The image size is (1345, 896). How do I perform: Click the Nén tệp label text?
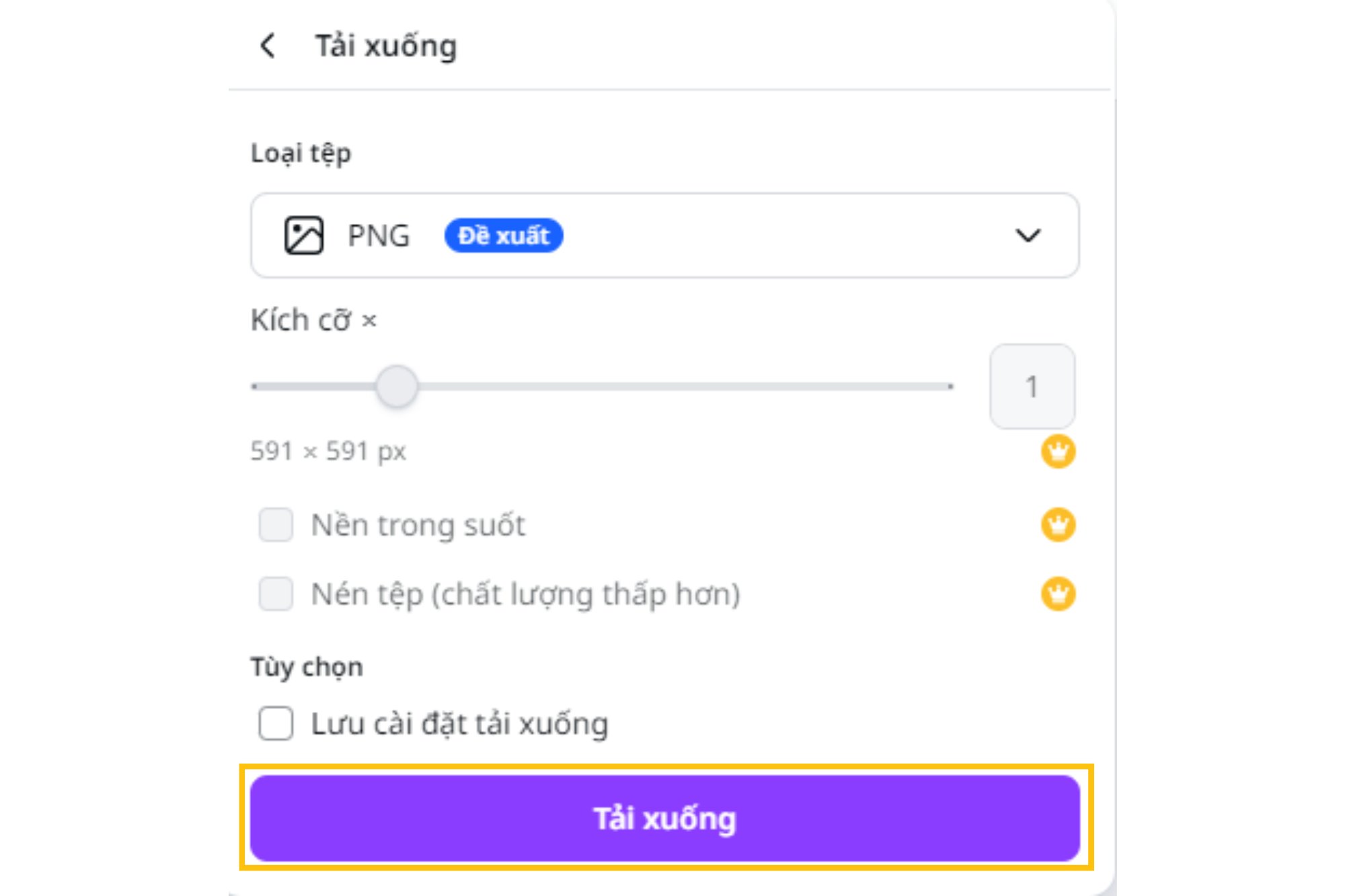[x=525, y=594]
